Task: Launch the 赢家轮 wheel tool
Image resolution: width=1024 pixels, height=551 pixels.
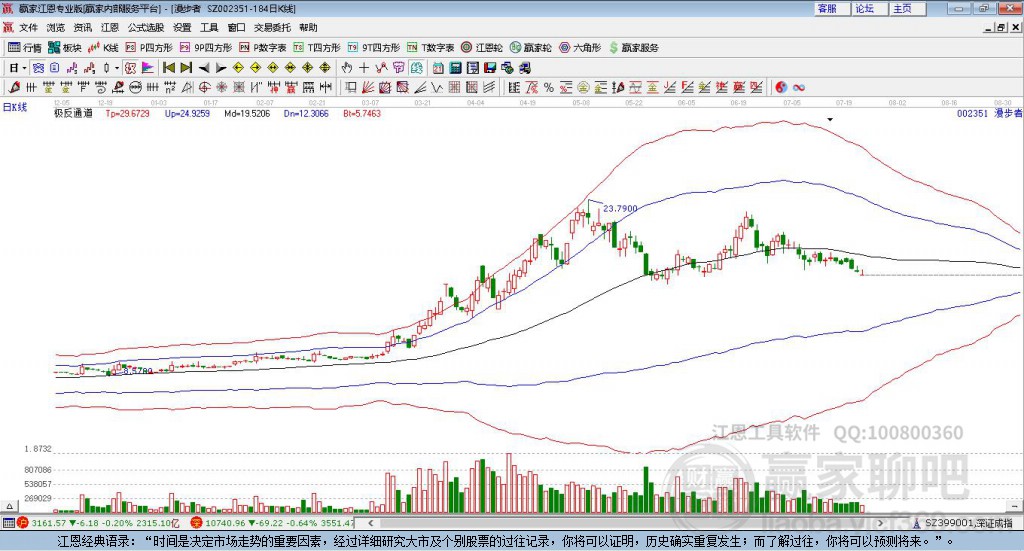Action: (x=530, y=48)
